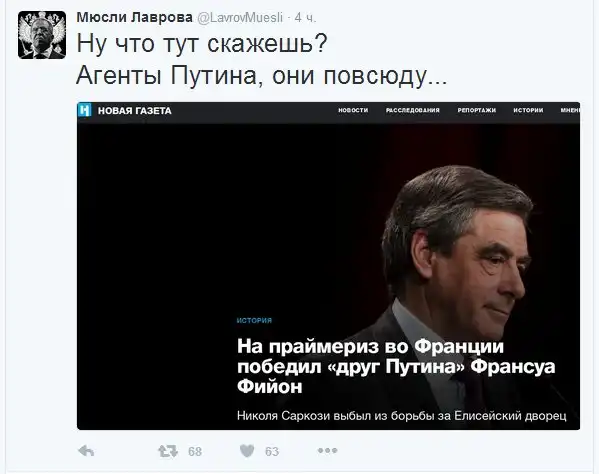The width and height of the screenshot is (599, 474).
Task: Open the Мюсли Лаврова display name link
Action: click(x=134, y=18)
